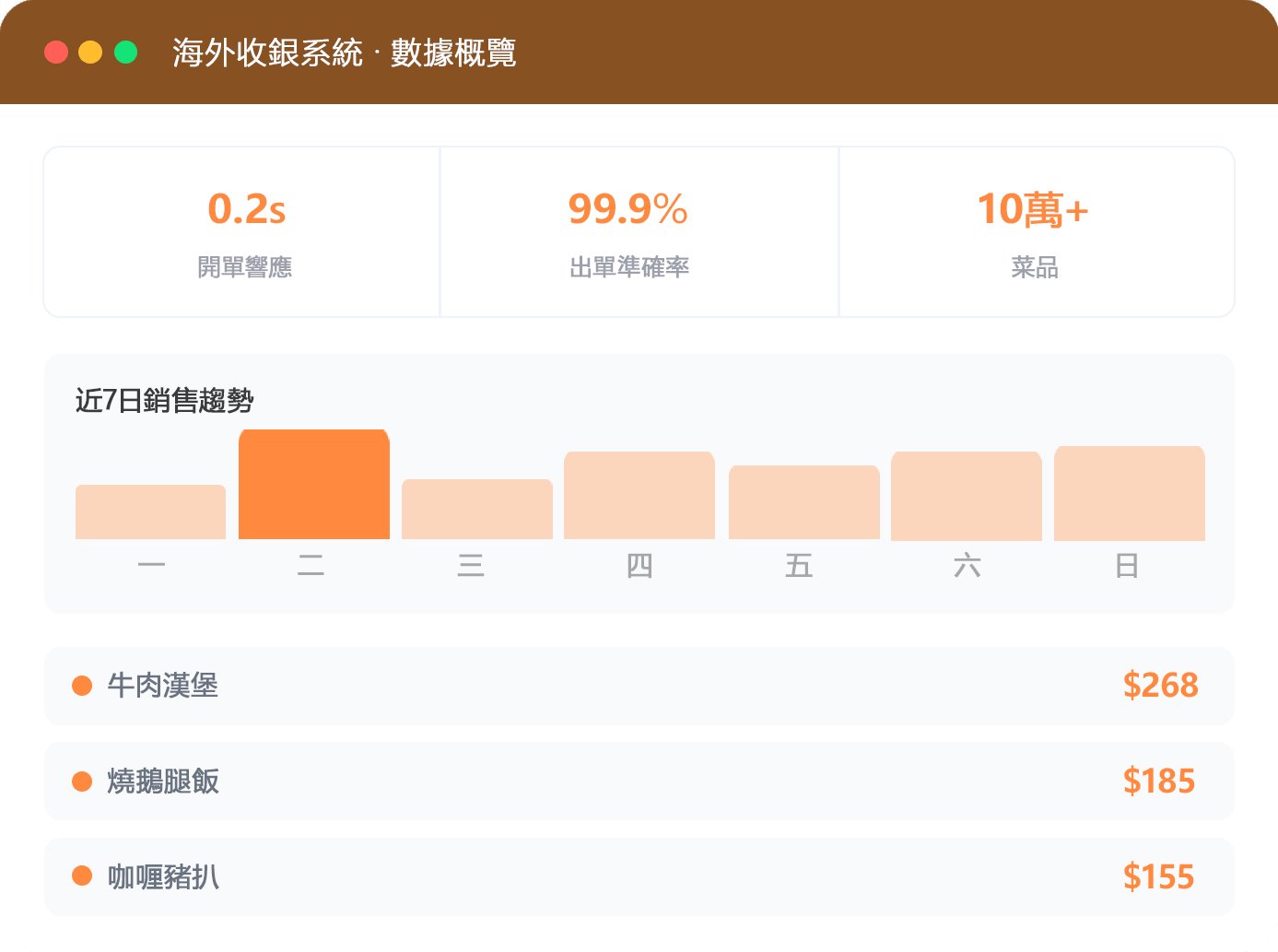The width and height of the screenshot is (1278, 952).
Task: Click the $185 price
Action: coord(1159,782)
